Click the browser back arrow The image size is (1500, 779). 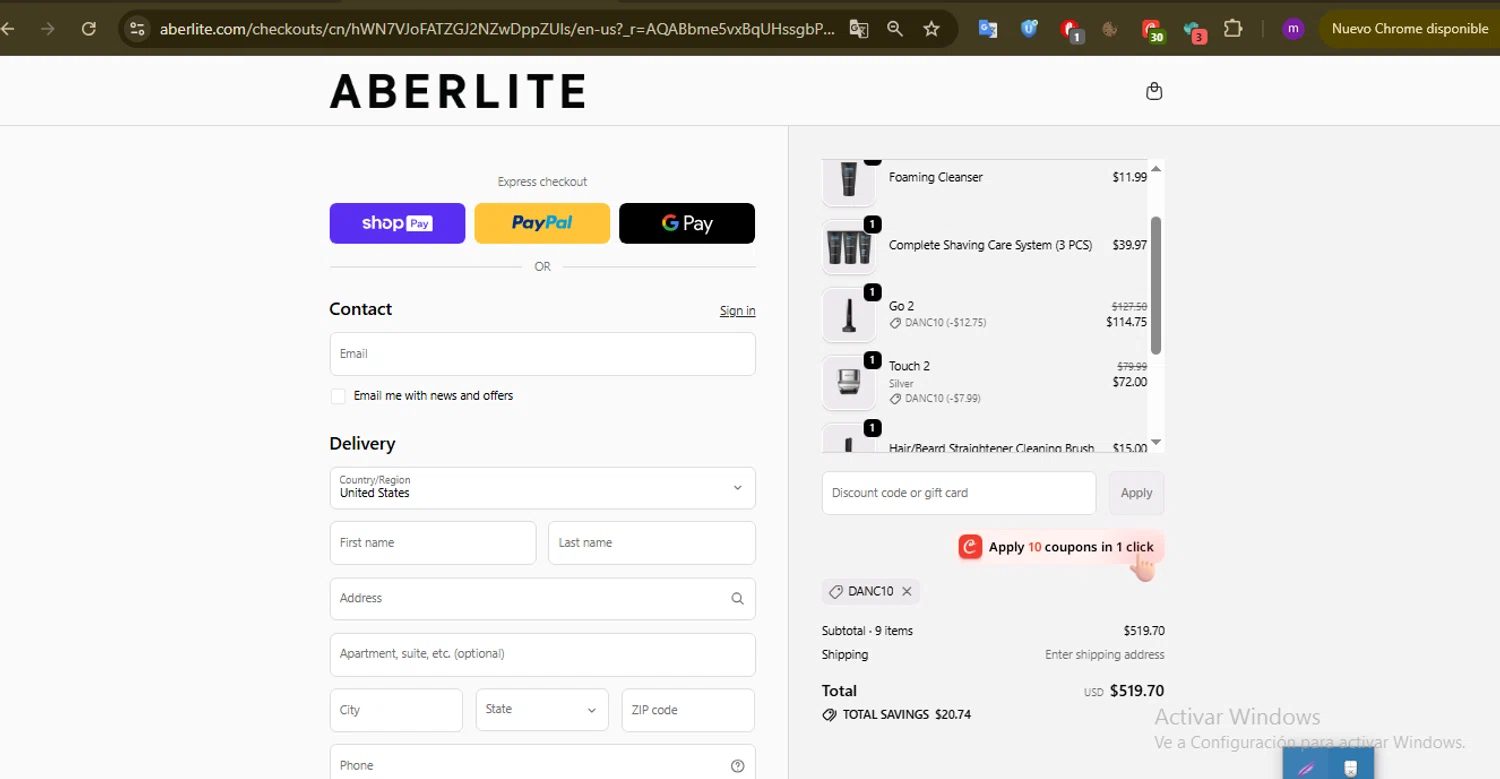pyautogui.click(x=7, y=29)
